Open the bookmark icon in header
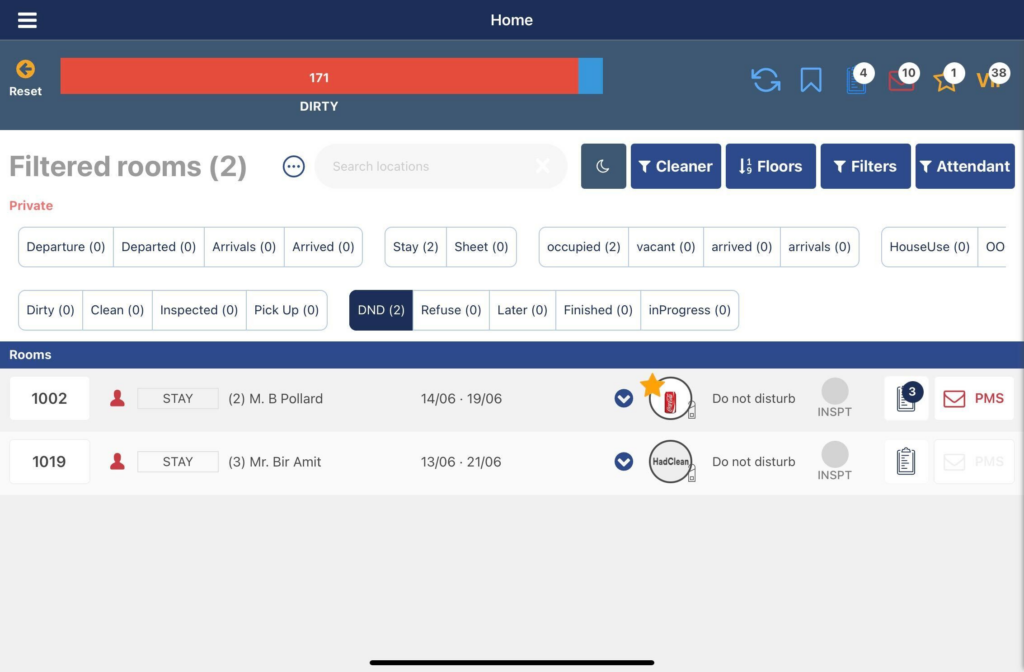1024x672 pixels. 811,80
